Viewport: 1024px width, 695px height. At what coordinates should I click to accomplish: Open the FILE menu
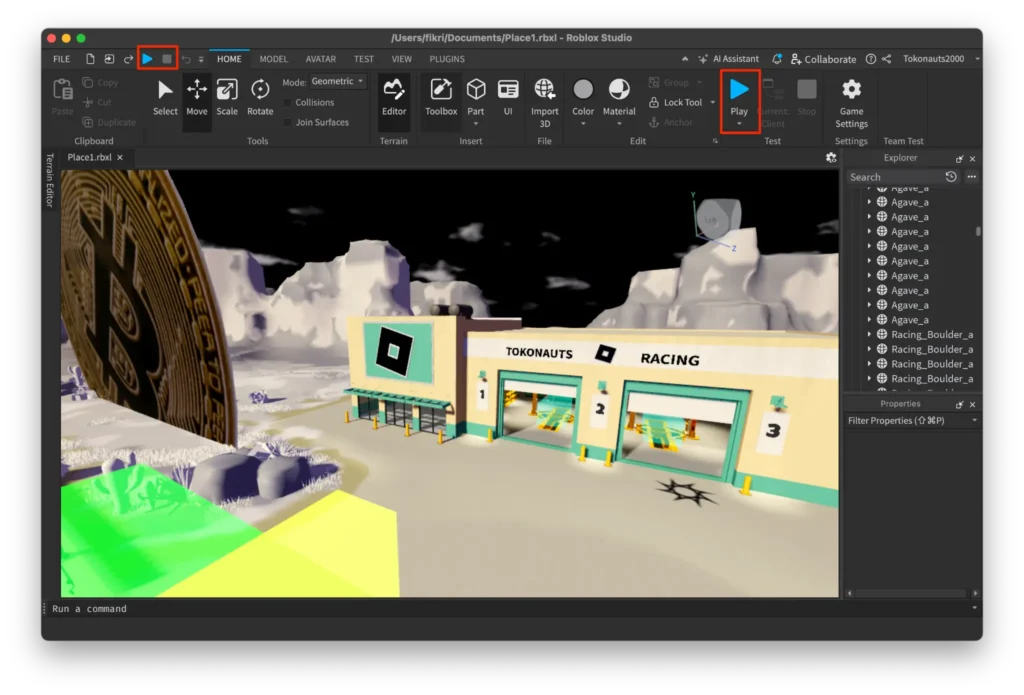point(61,59)
